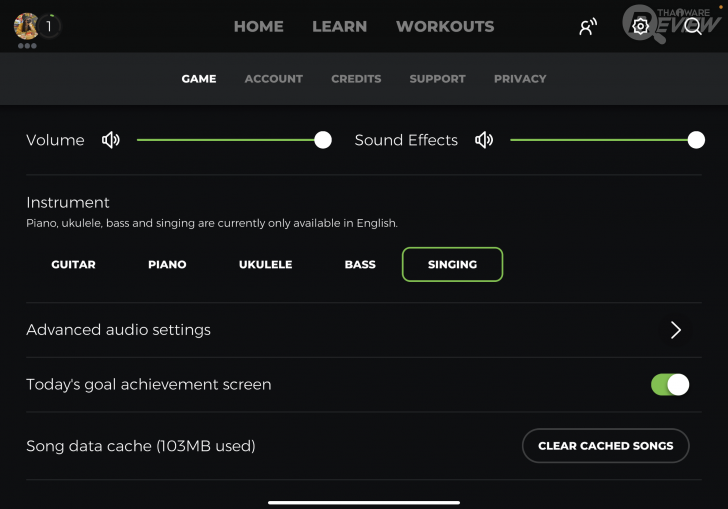Viewport: 728px width, 509px height.
Task: Mute the Sound Effects speaker icon
Action: 484,140
